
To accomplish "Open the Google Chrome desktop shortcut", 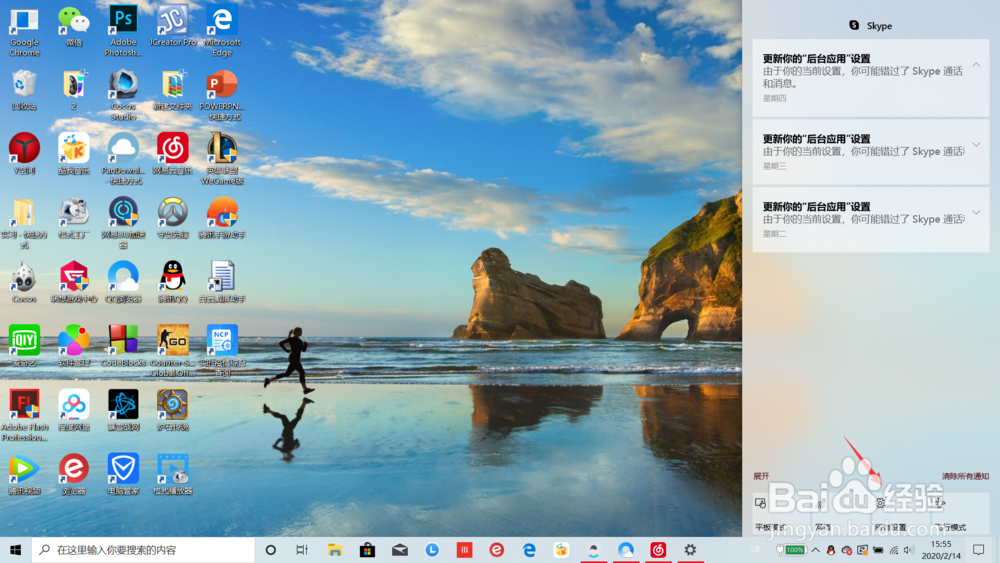I will pos(24,32).
